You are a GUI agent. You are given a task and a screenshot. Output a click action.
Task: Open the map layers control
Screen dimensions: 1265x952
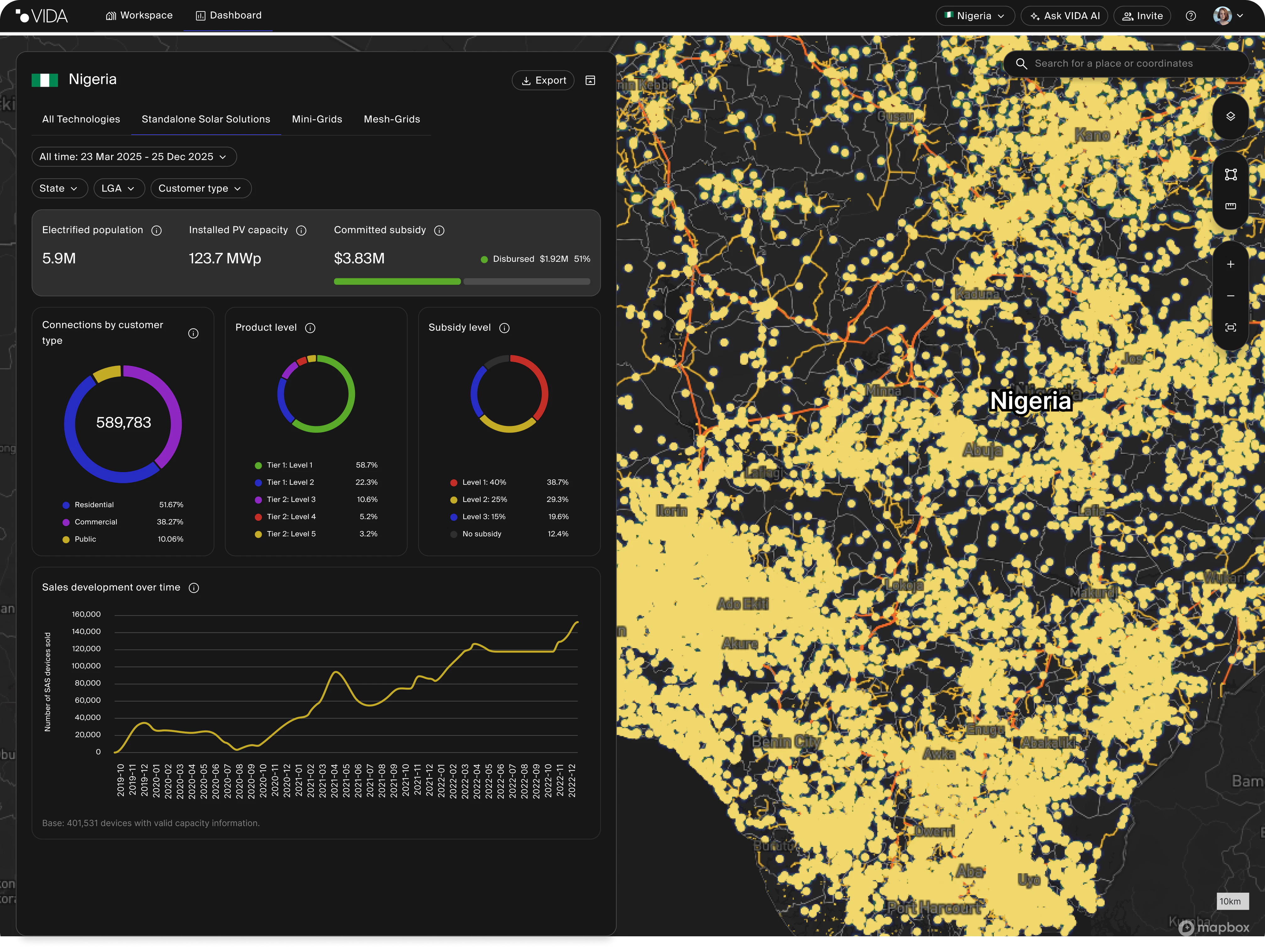tap(1230, 117)
